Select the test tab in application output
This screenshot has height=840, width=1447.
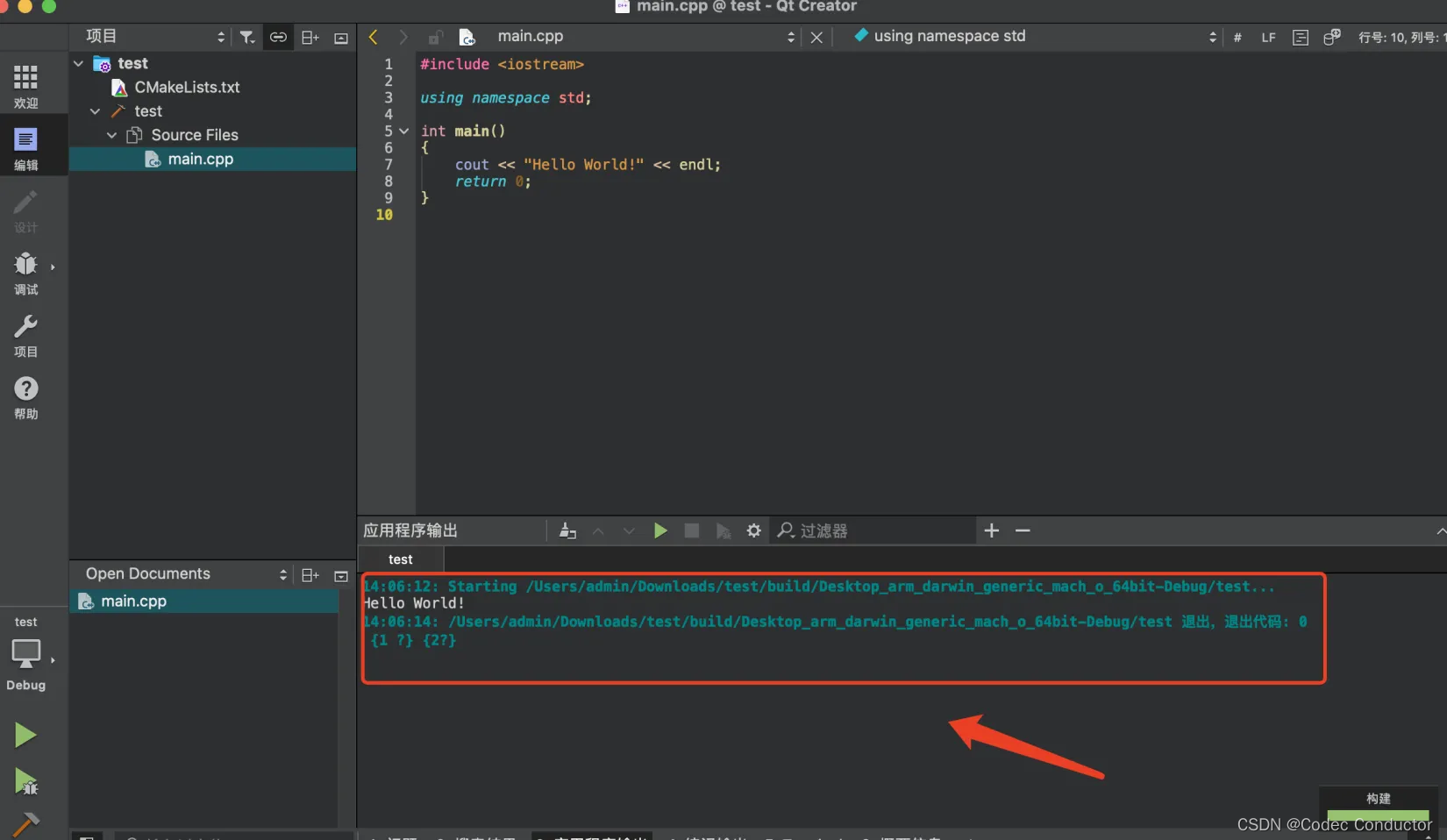tap(400, 559)
